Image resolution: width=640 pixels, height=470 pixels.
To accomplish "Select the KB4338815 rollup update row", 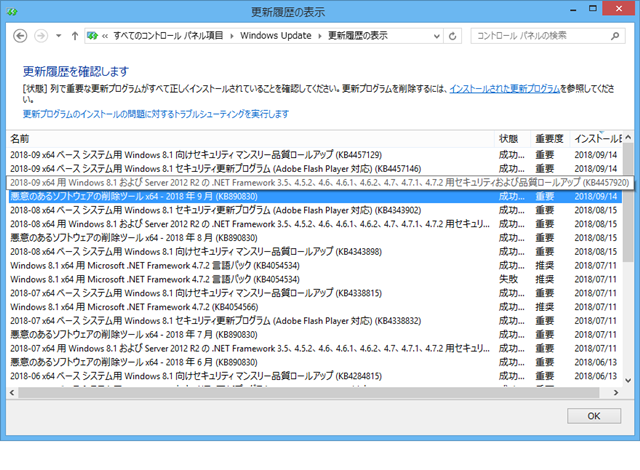I will coord(315,293).
